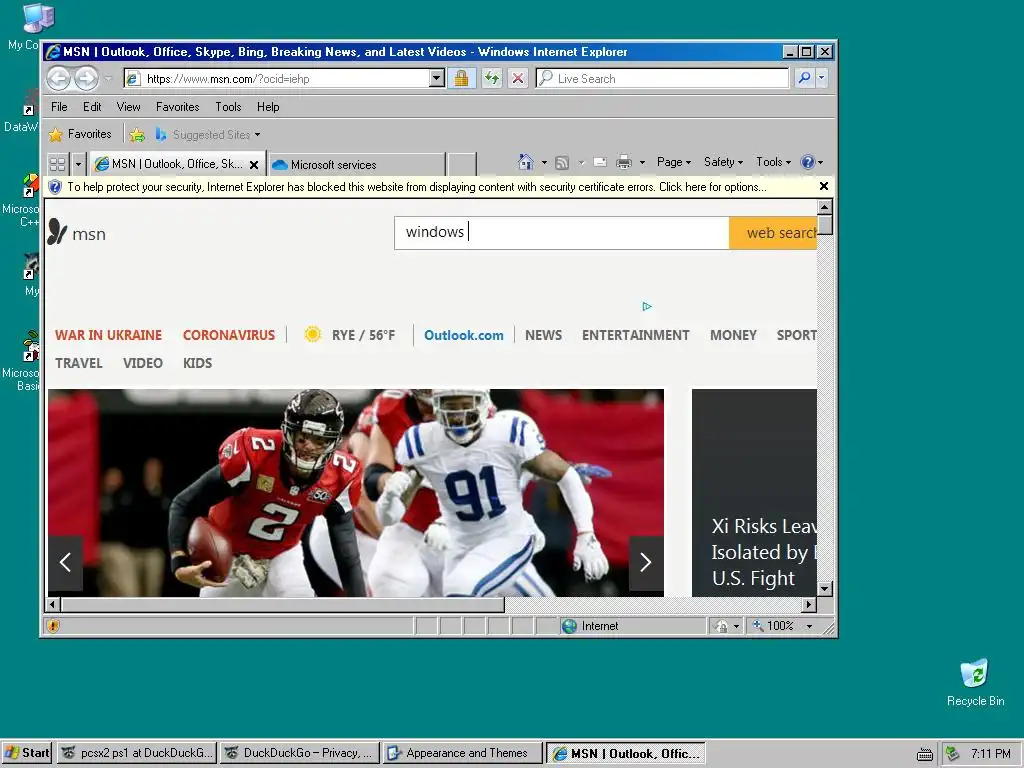Viewport: 1024px width, 768px height.
Task: Switch to Appearance and Themes taskbar window
Action: click(462, 753)
